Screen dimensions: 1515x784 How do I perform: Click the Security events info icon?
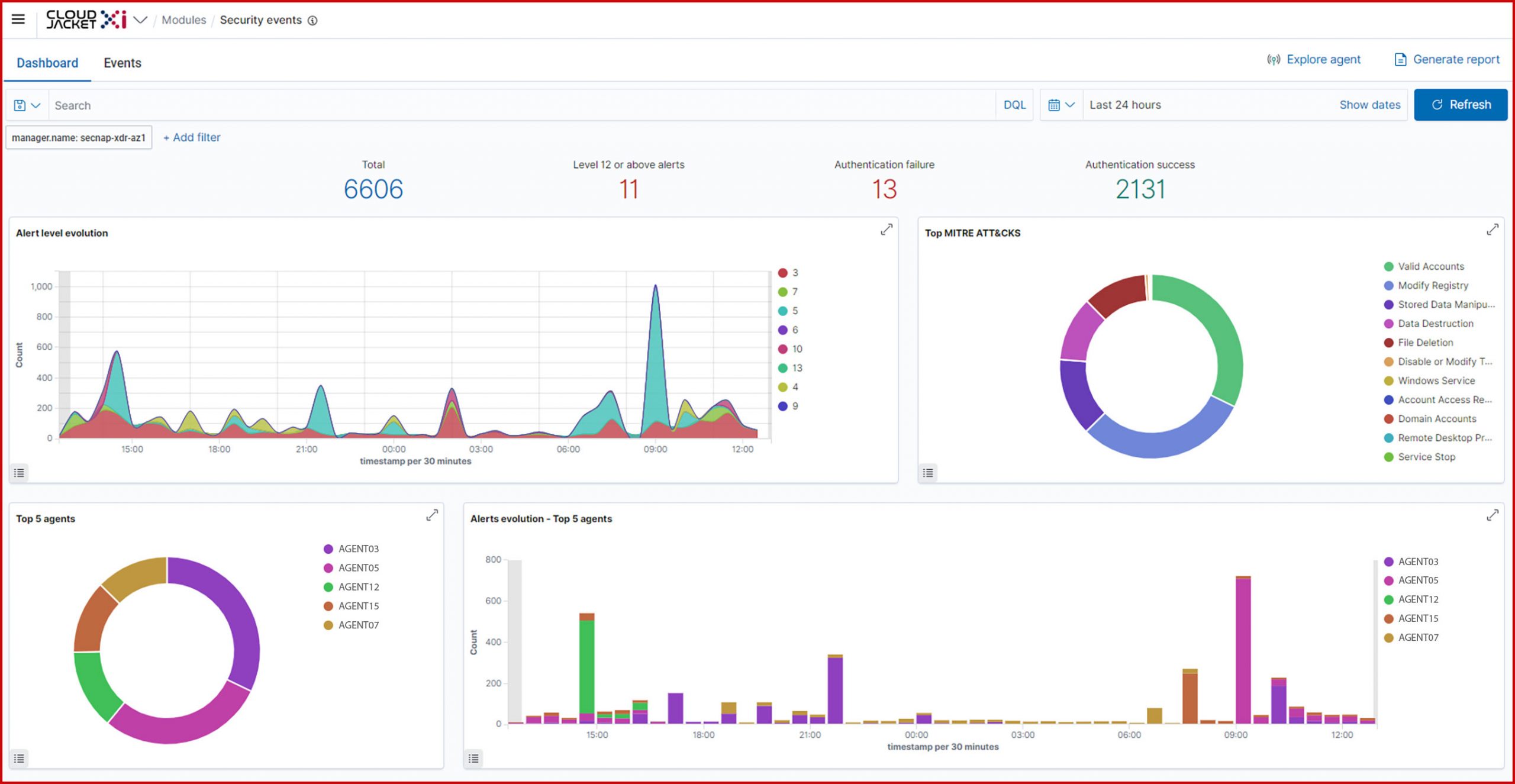[x=312, y=21]
